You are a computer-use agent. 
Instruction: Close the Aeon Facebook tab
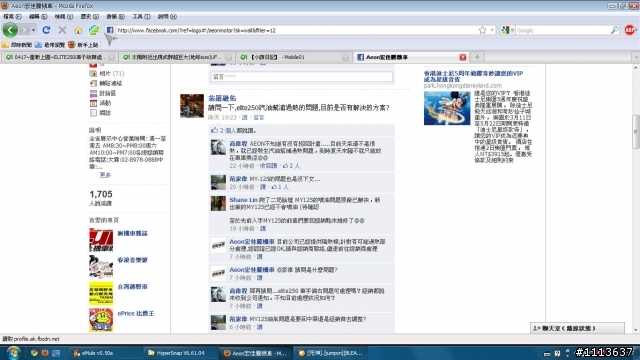(462, 57)
